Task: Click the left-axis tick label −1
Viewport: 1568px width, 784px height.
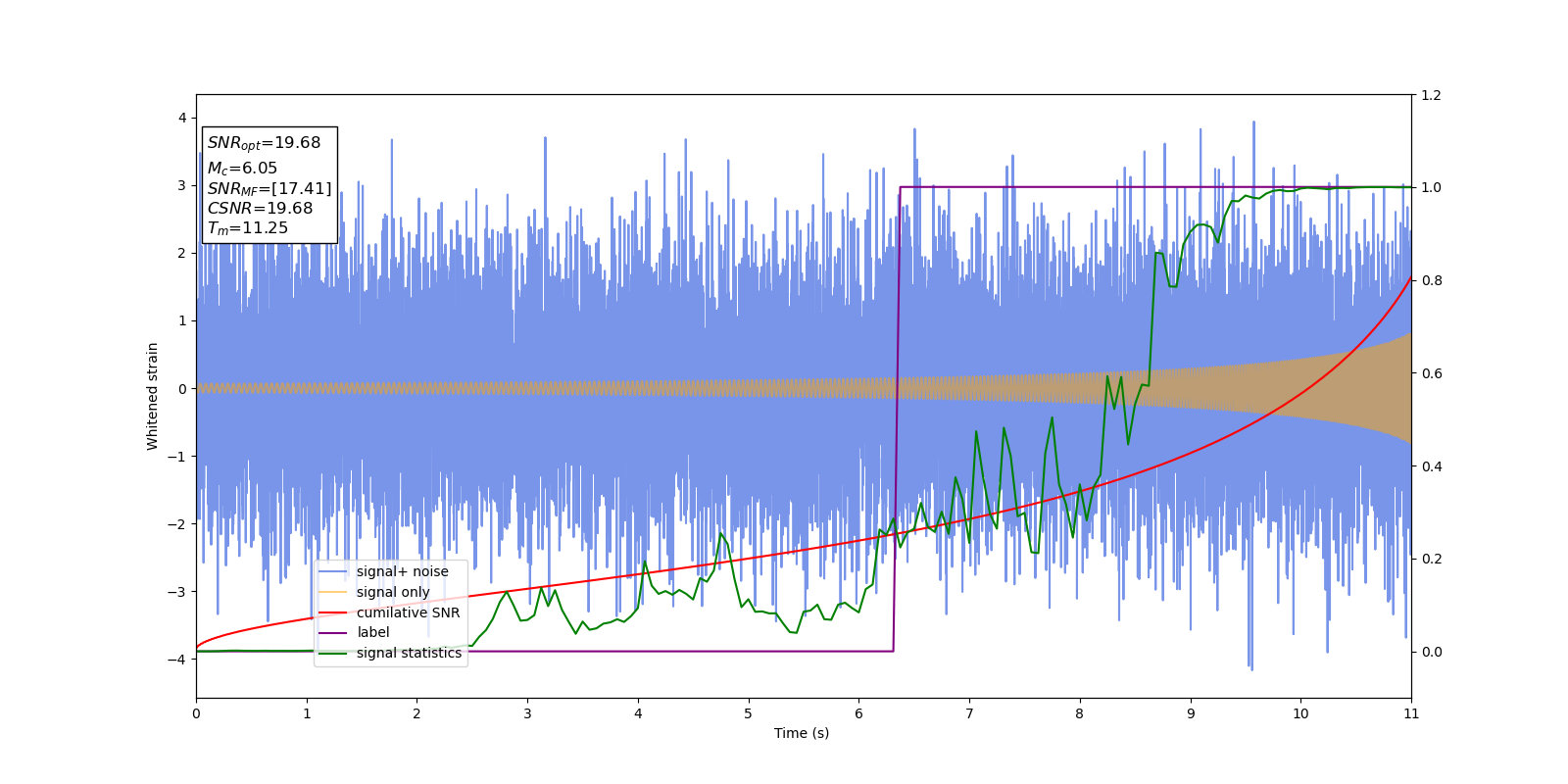Action: [176, 457]
